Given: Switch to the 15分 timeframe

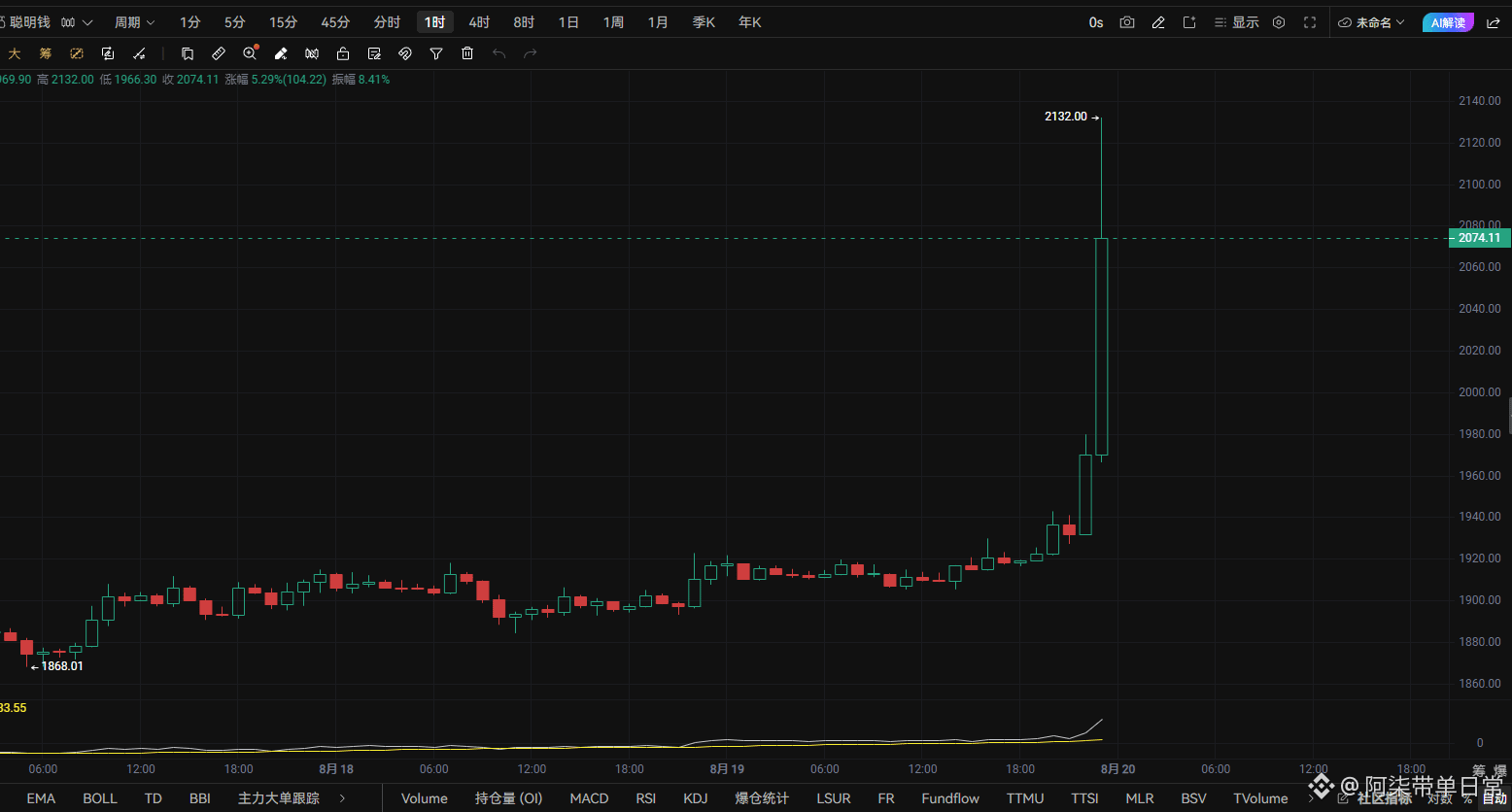Looking at the screenshot, I should pyautogui.click(x=283, y=22).
